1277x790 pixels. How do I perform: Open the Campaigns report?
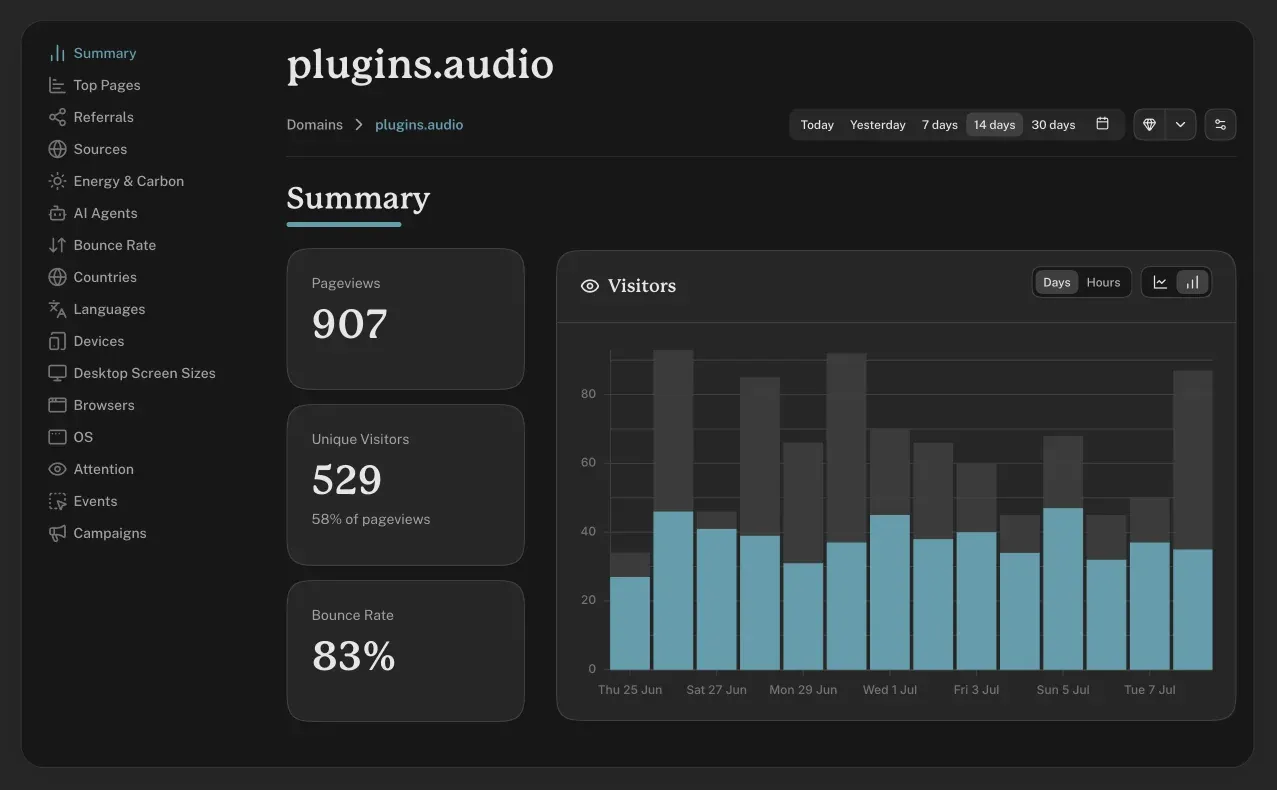(x=110, y=533)
